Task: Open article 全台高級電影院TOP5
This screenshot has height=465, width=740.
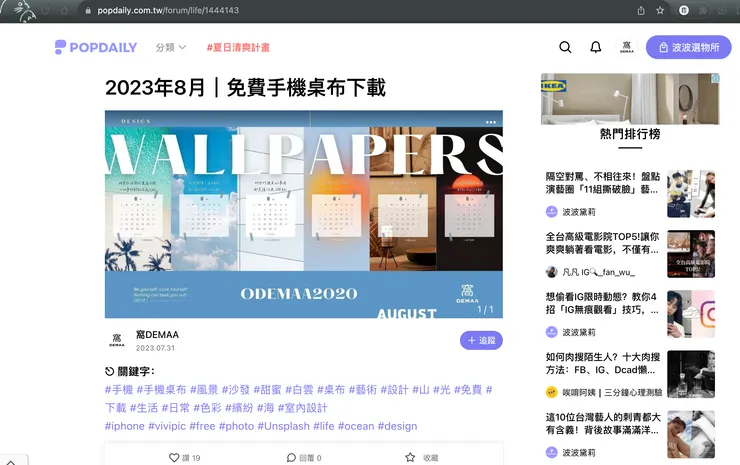Action: point(603,243)
